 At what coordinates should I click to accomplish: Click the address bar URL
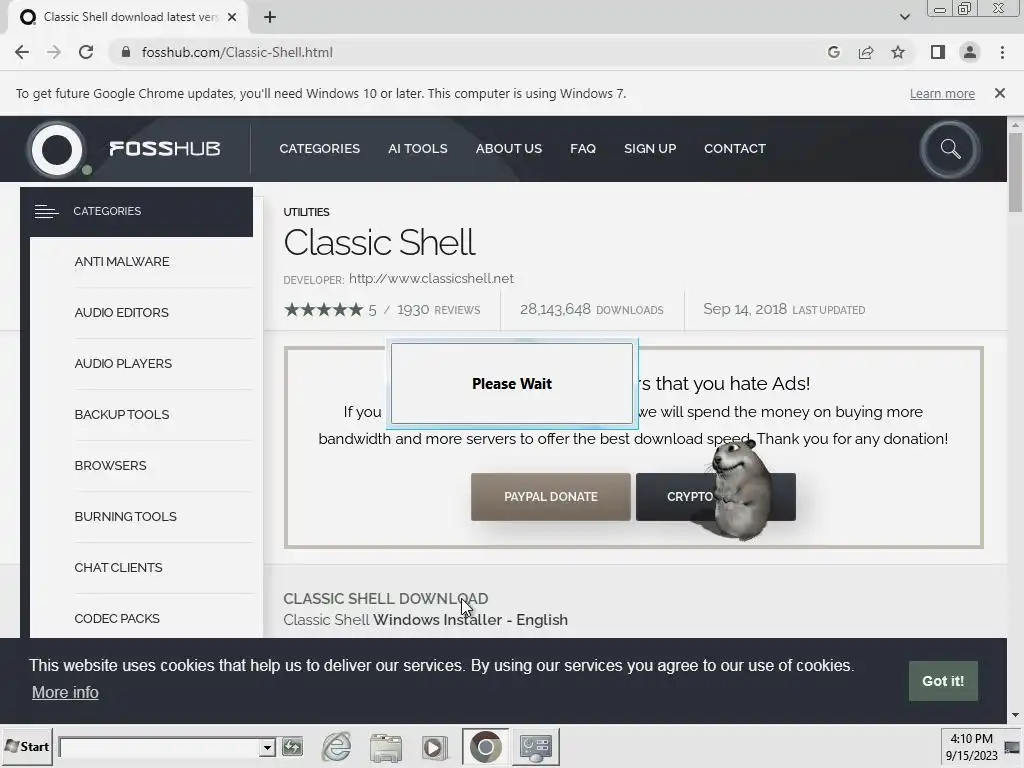click(237, 52)
